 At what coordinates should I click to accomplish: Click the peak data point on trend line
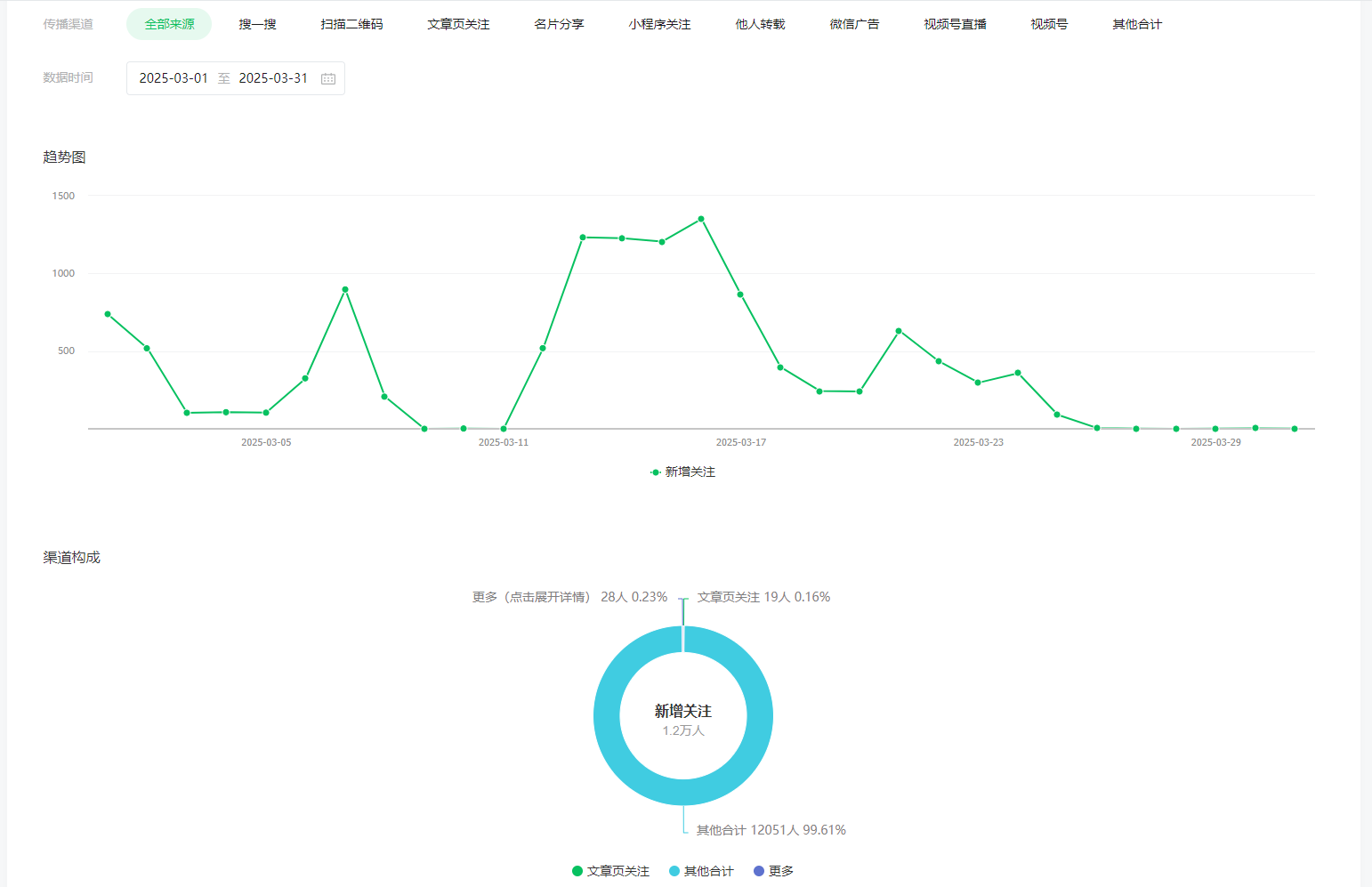click(701, 219)
